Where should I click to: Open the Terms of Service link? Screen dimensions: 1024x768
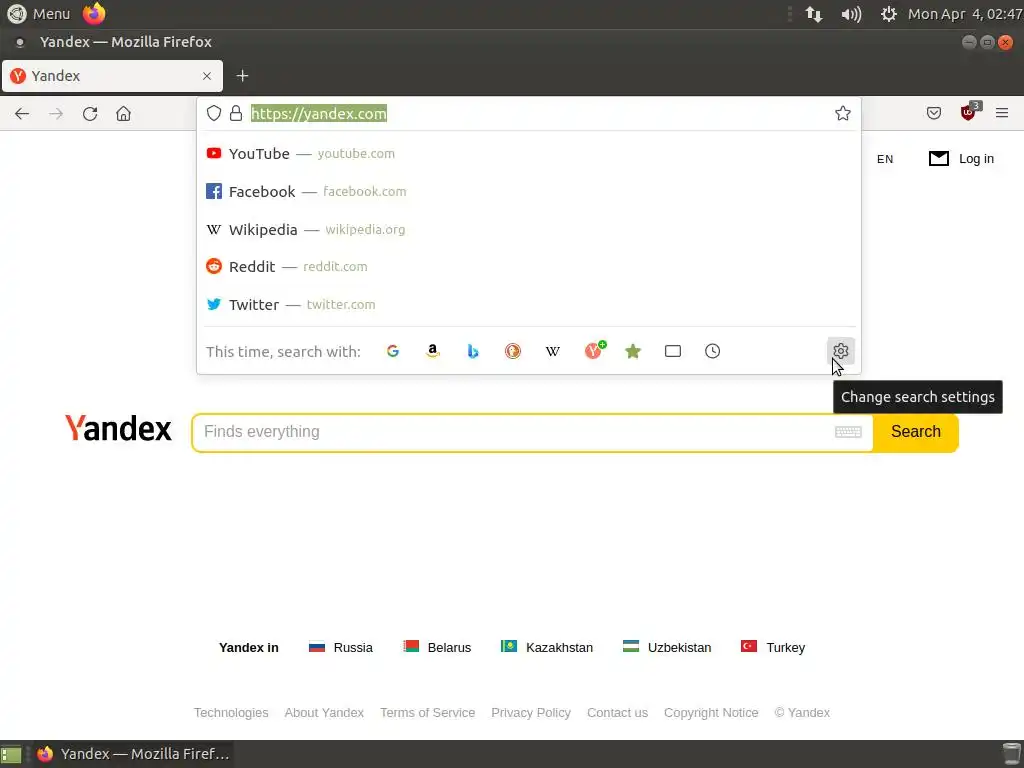click(427, 712)
